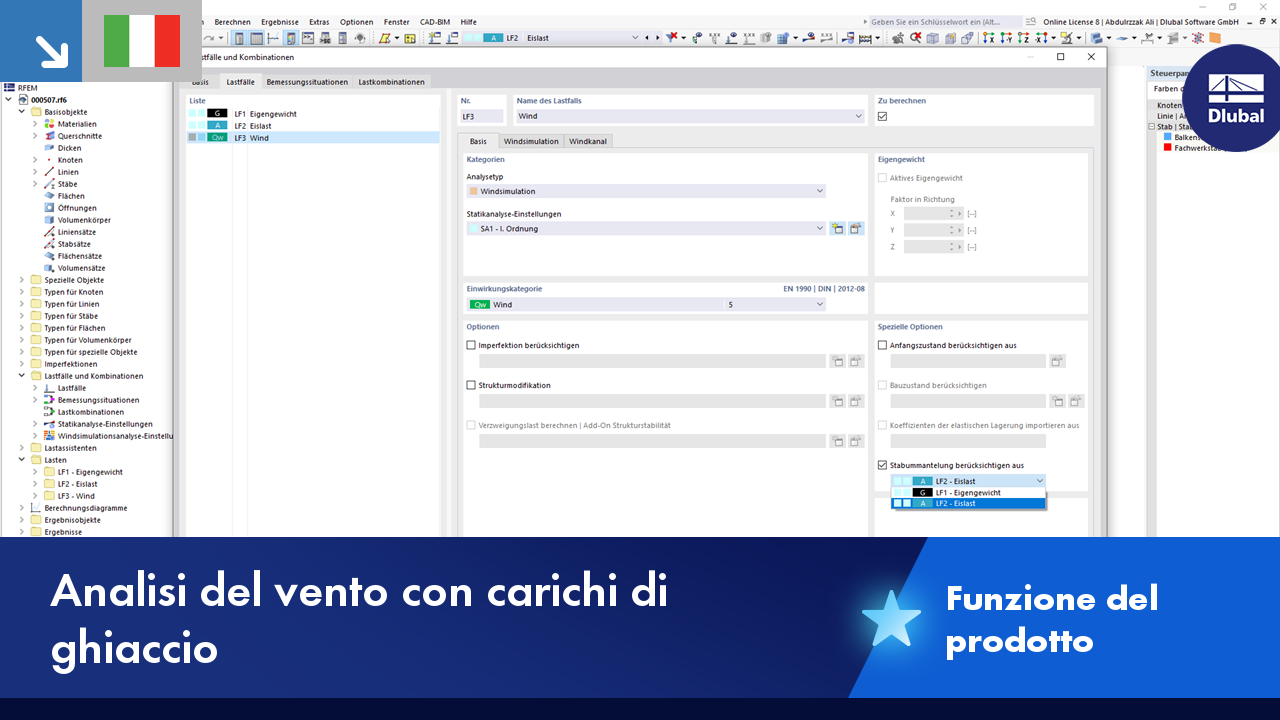This screenshot has width=1280, height=720.
Task: Collapse the Basisobjekte tree node
Action: [x=21, y=111]
